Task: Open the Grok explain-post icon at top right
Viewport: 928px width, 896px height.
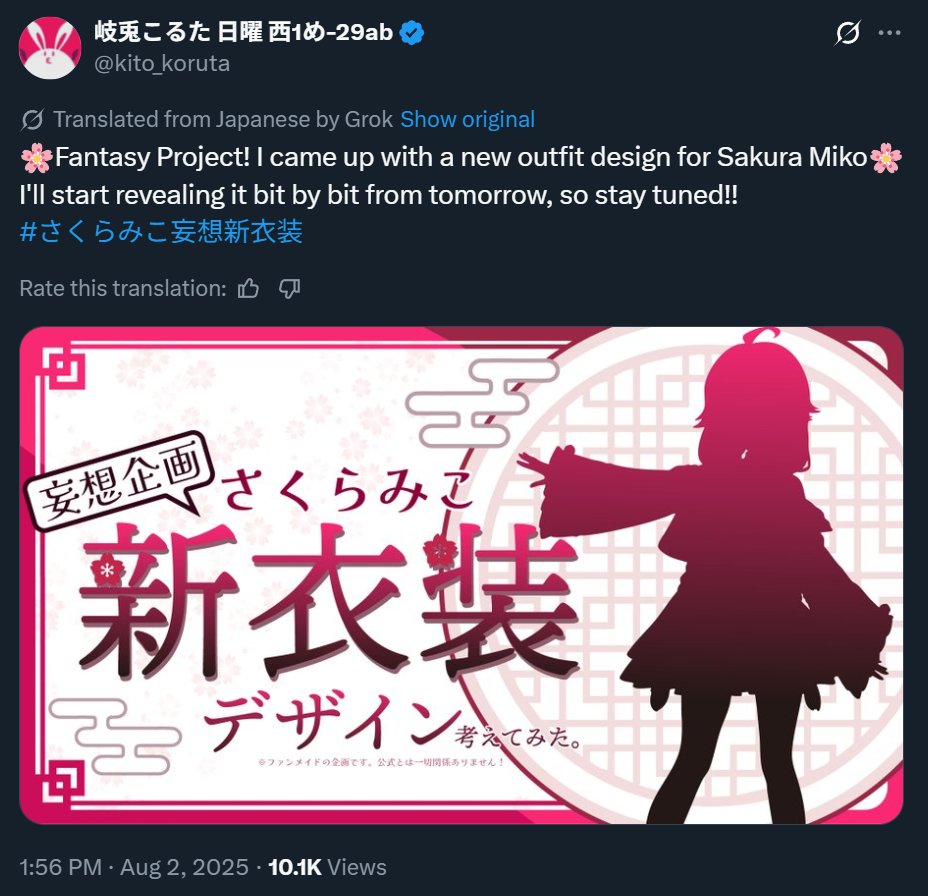Action: (x=848, y=33)
